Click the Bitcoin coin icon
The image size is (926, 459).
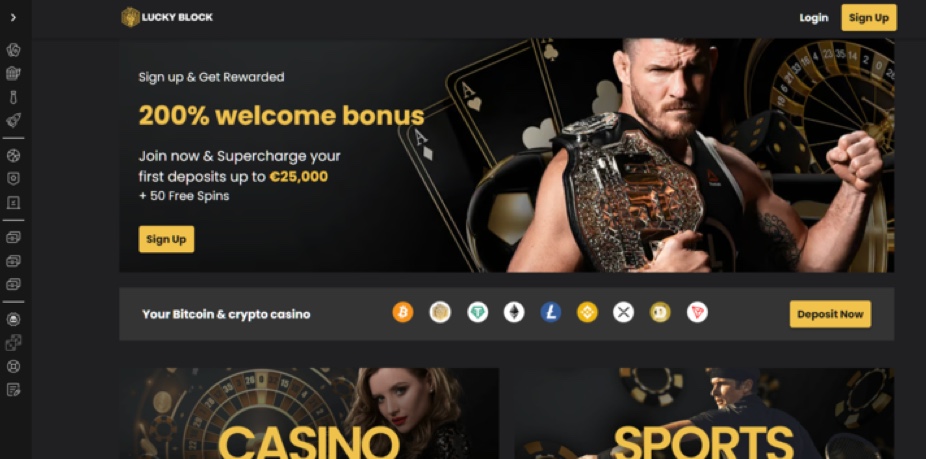[x=403, y=312]
